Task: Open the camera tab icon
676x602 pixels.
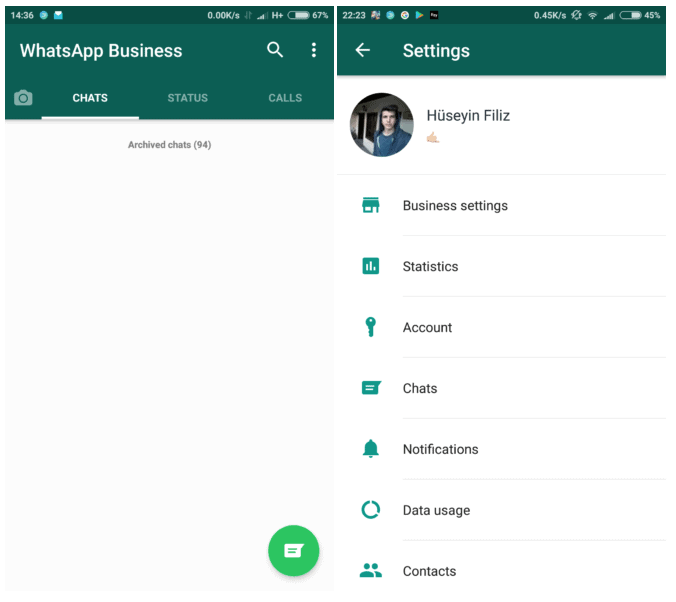Action: tap(23, 98)
